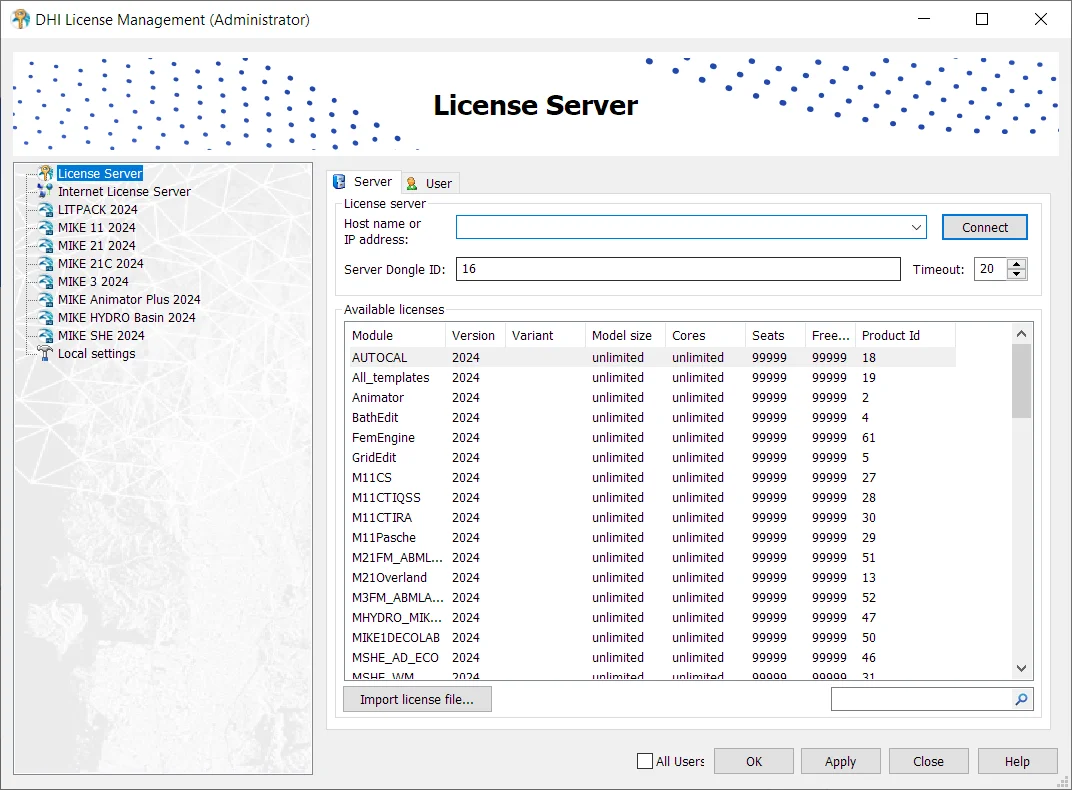Select the All_templates license row
The height and width of the screenshot is (790, 1072).
click(x=650, y=377)
